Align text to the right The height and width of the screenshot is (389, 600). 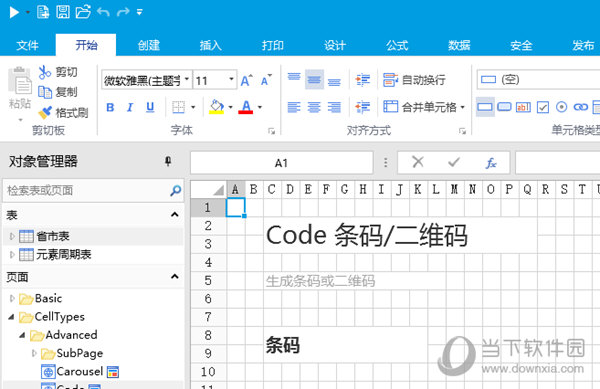click(334, 107)
